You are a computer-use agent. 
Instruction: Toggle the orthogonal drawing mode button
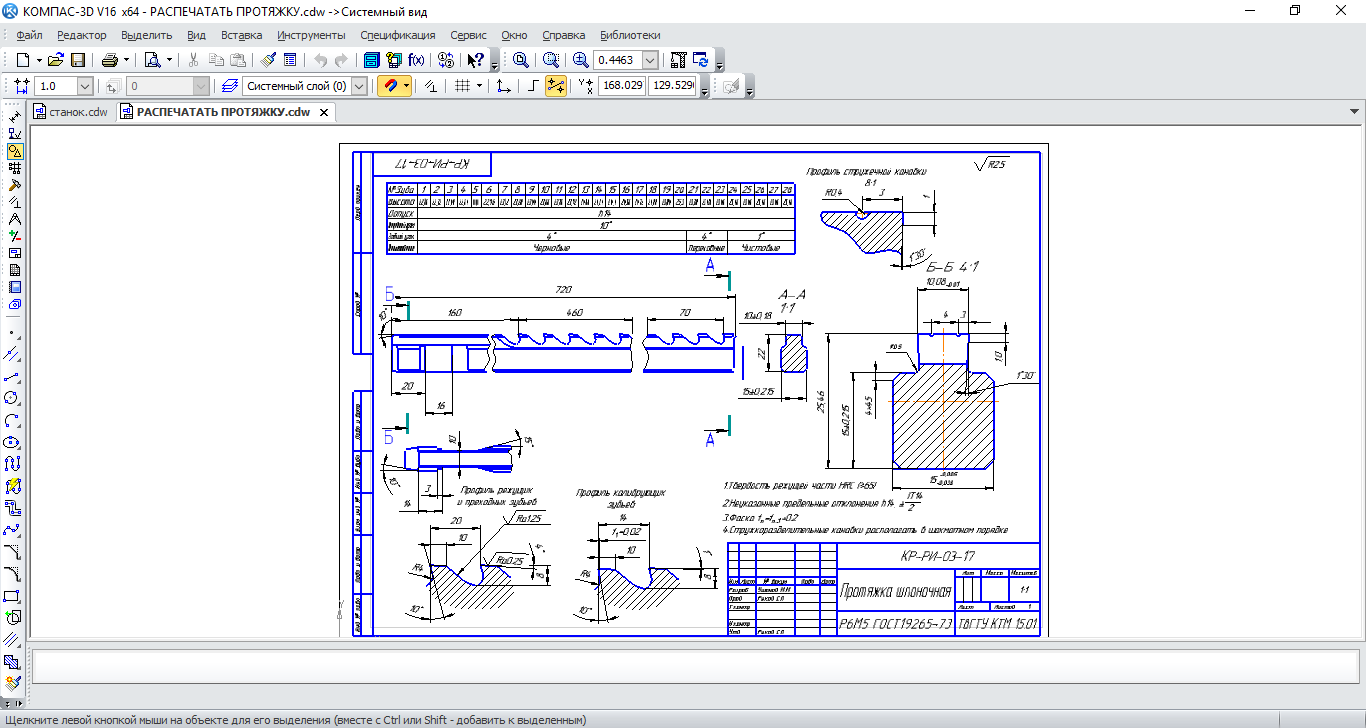(x=533, y=86)
